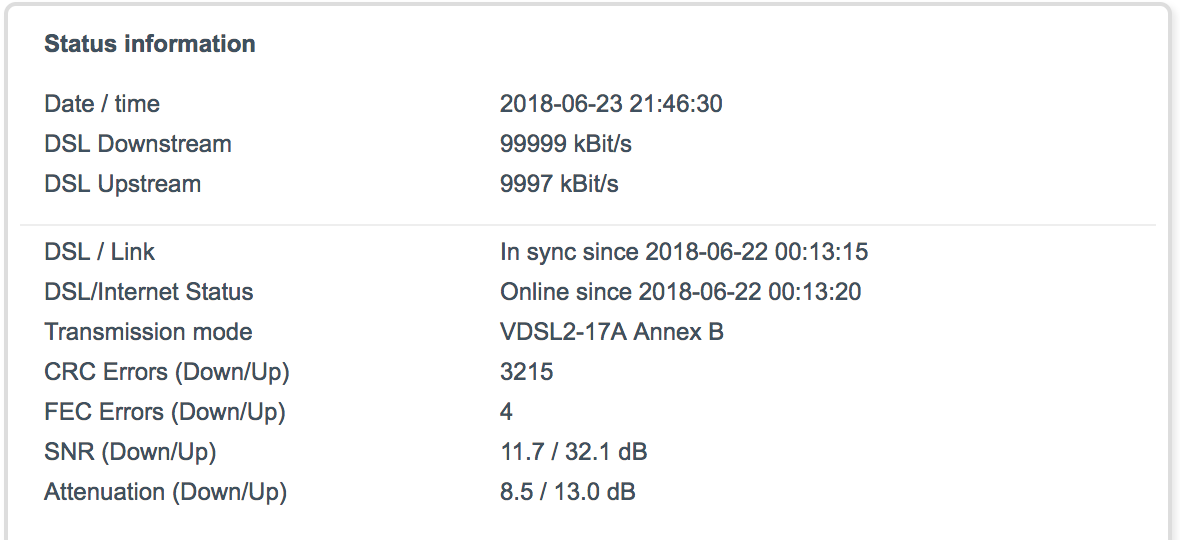Select the DSL/Internet Status label
The width and height of the screenshot is (1180, 540).
(x=149, y=292)
